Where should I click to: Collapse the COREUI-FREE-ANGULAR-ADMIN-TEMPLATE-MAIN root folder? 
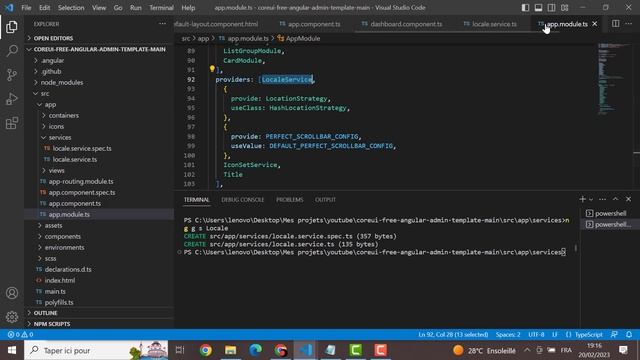tap(99, 49)
